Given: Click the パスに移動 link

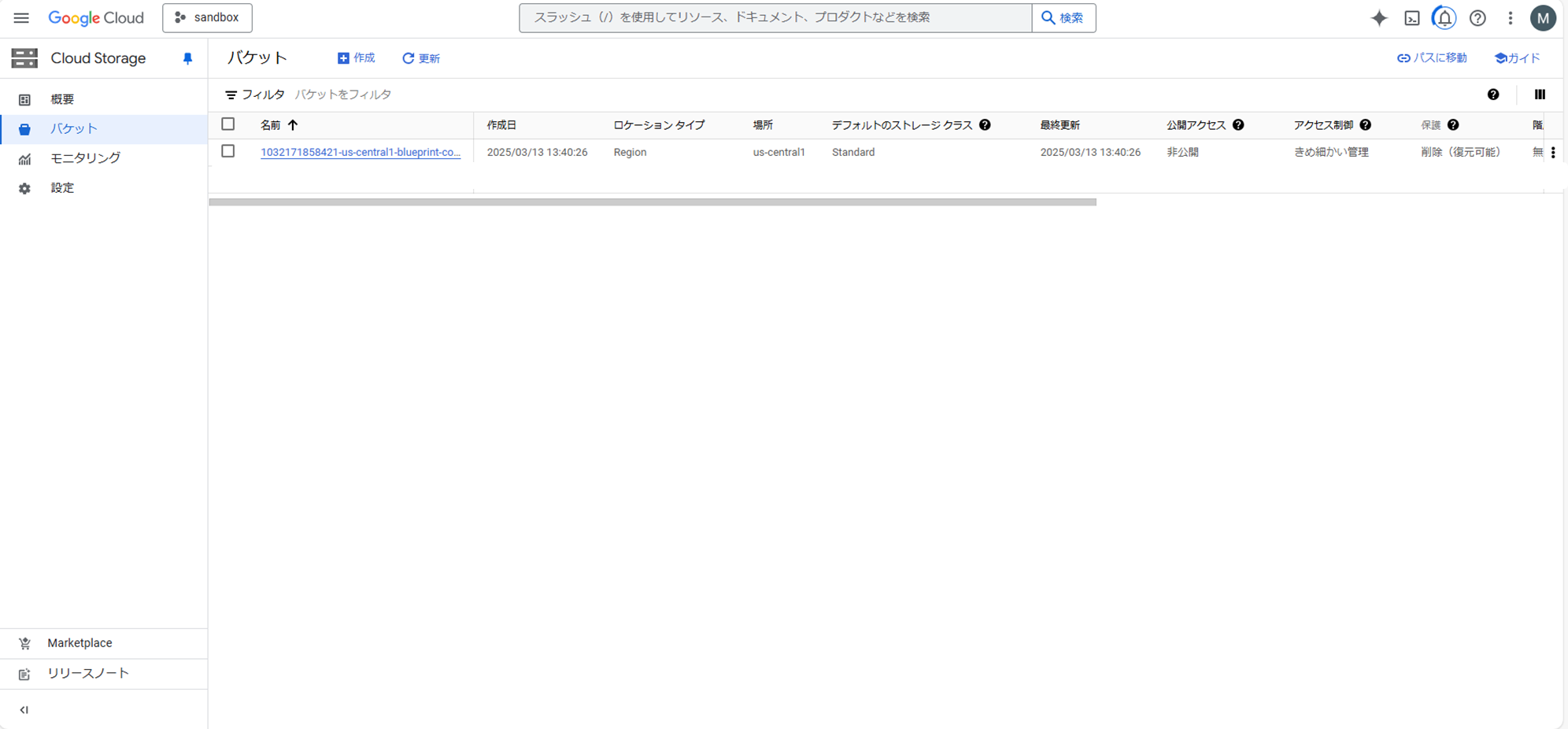Looking at the screenshot, I should pos(1432,58).
